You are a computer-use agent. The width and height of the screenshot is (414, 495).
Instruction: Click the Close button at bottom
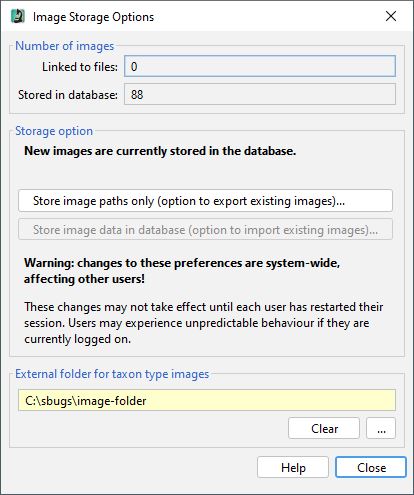(x=371, y=467)
